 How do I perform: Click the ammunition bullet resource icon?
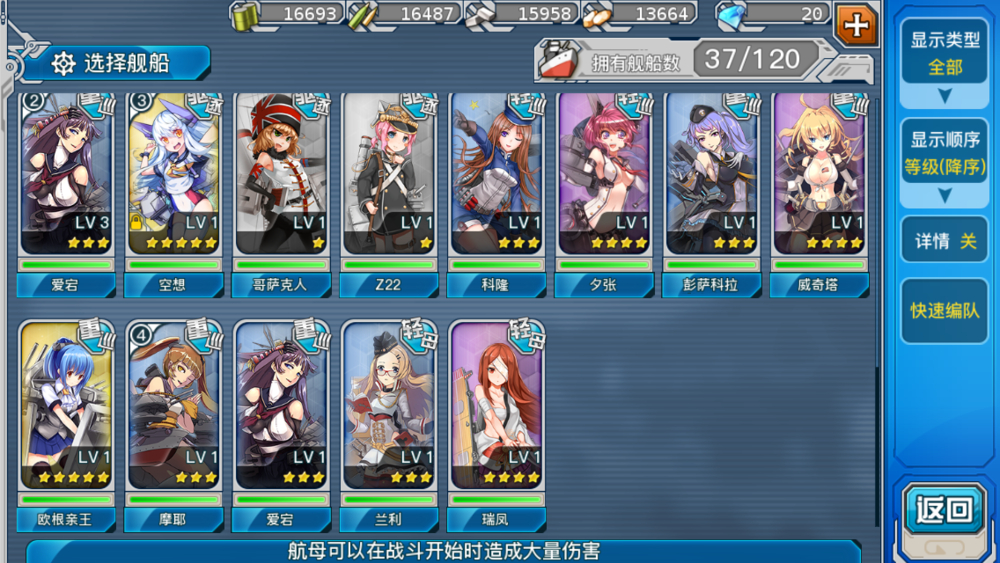(x=363, y=17)
